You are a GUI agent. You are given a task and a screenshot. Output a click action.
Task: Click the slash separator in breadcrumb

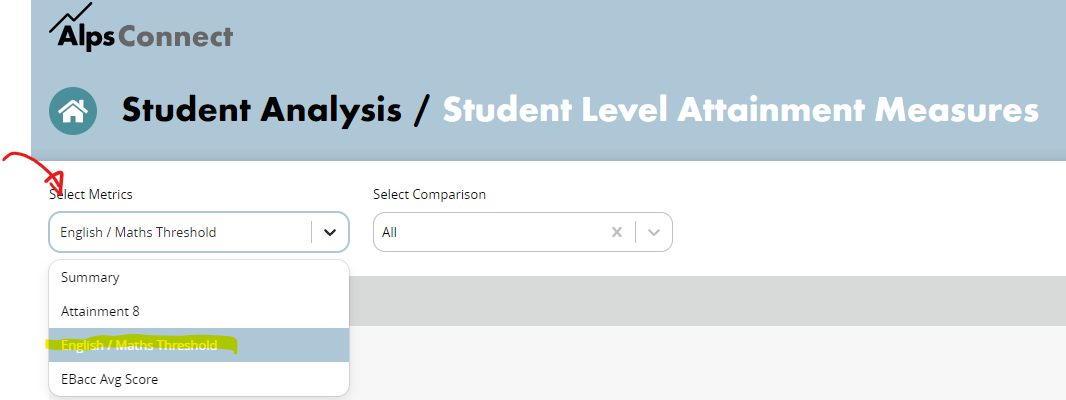(422, 111)
